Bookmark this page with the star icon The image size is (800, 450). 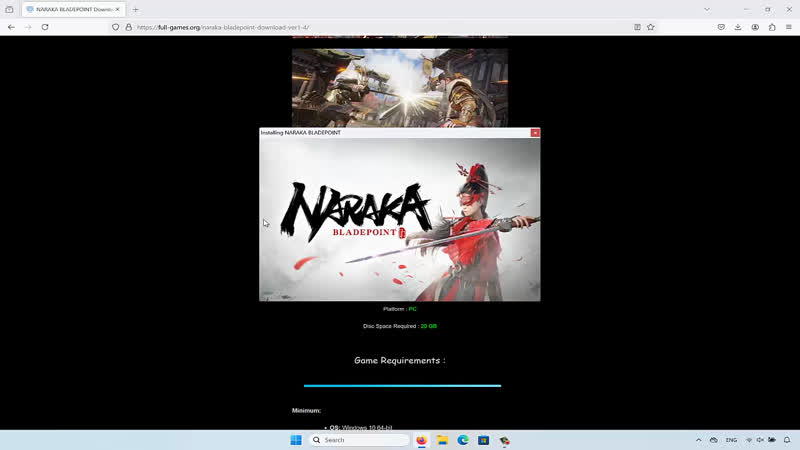[651, 27]
